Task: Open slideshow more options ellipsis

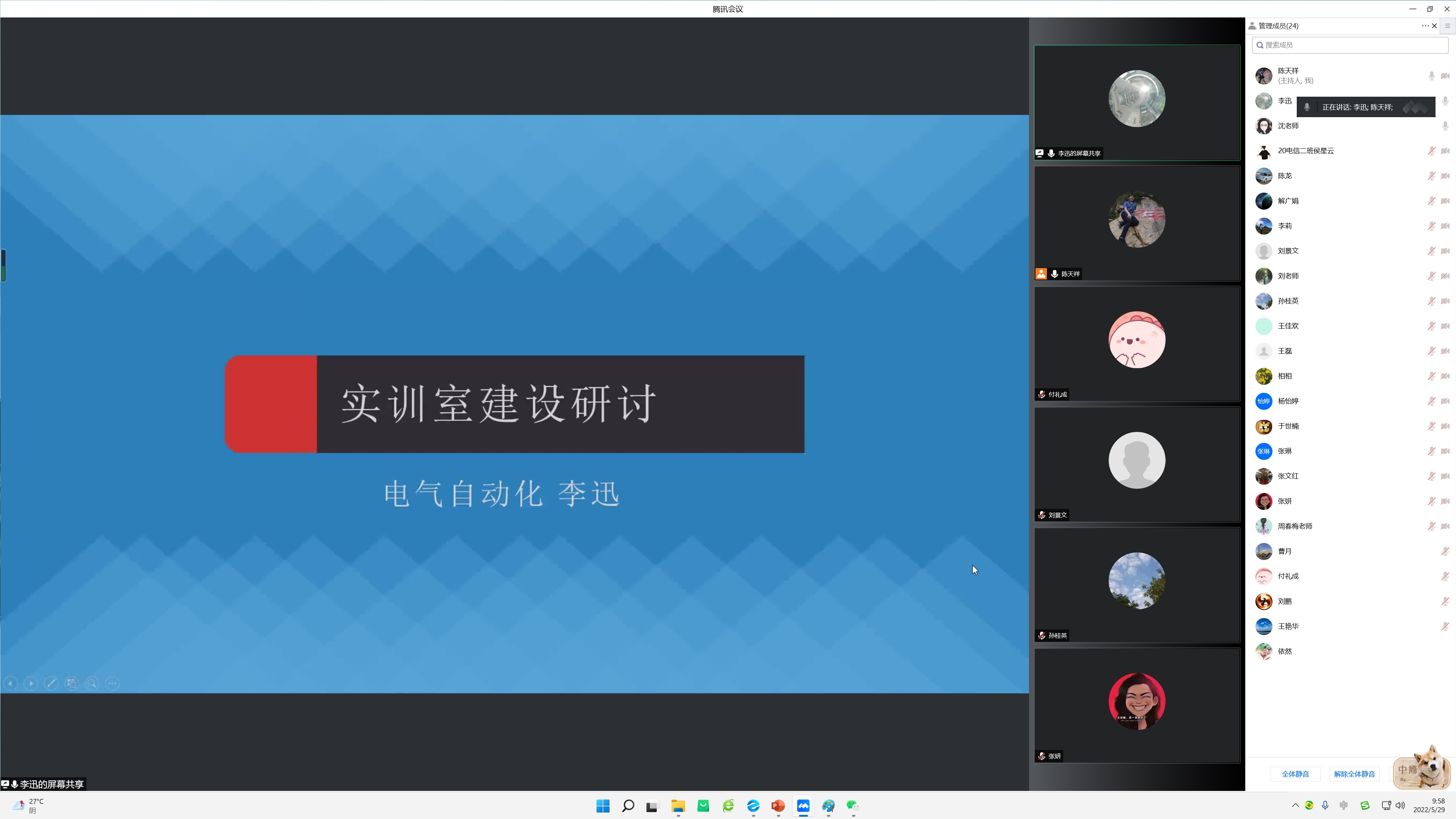Action: pos(113,683)
